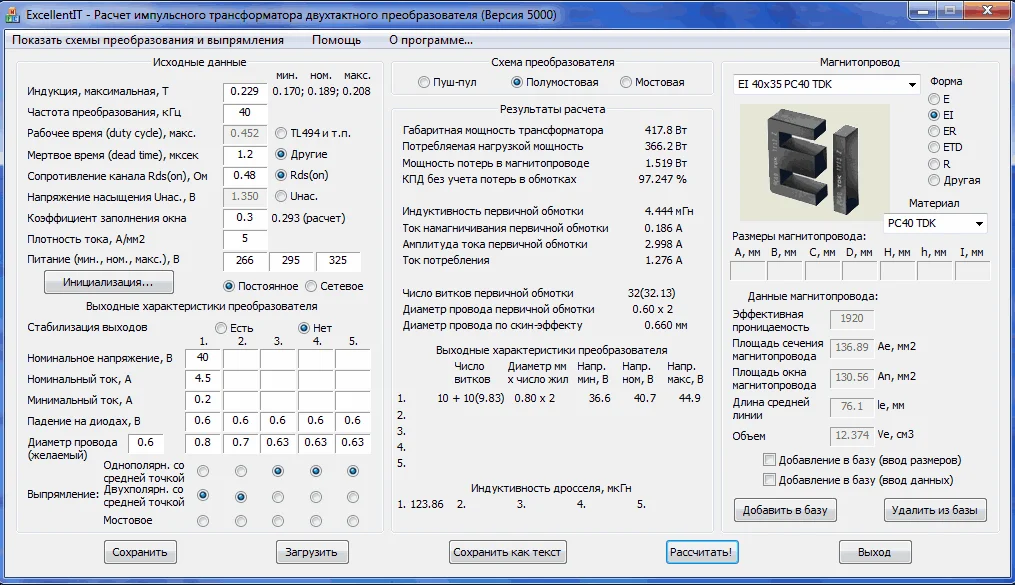Click the Инициализация... button
The height and width of the screenshot is (585, 1015).
(109, 283)
